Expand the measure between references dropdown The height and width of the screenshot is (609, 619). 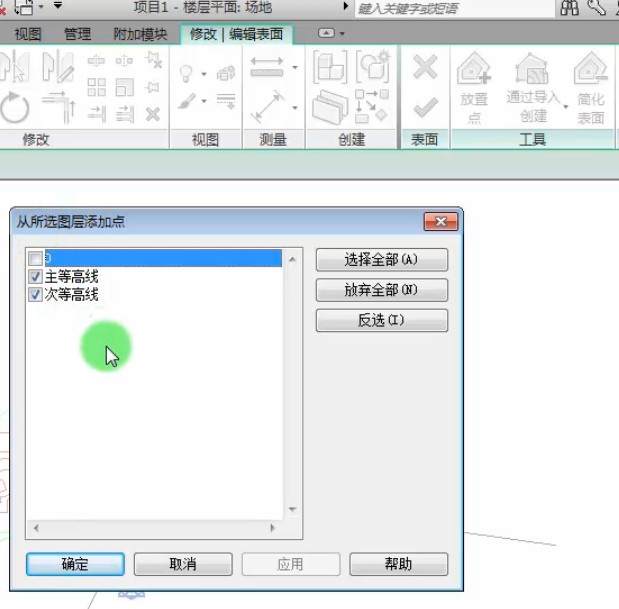[x=294, y=67]
